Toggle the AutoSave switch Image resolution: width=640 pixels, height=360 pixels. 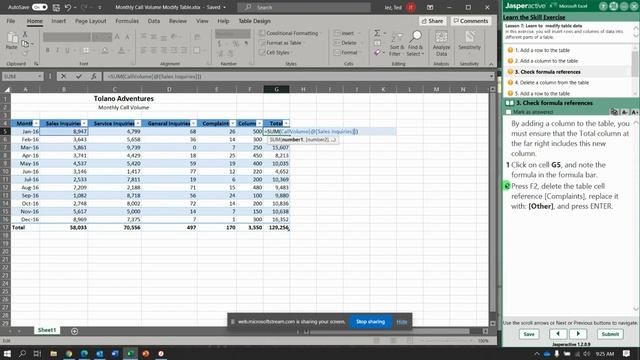pos(40,7)
